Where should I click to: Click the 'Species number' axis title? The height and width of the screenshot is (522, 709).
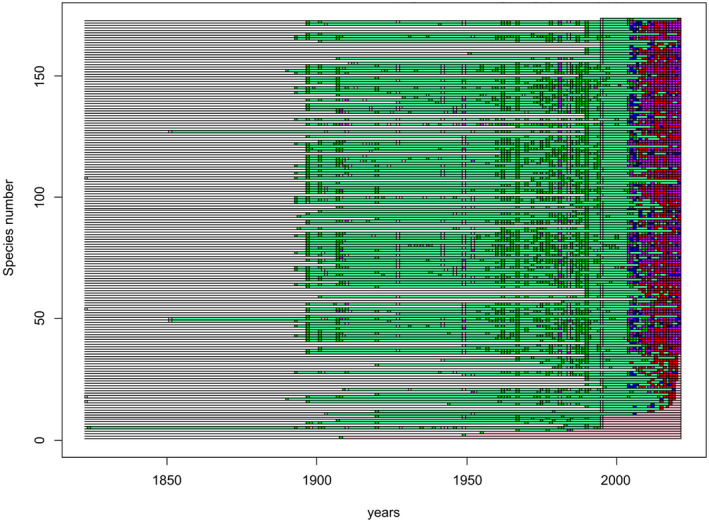click(x=9, y=228)
